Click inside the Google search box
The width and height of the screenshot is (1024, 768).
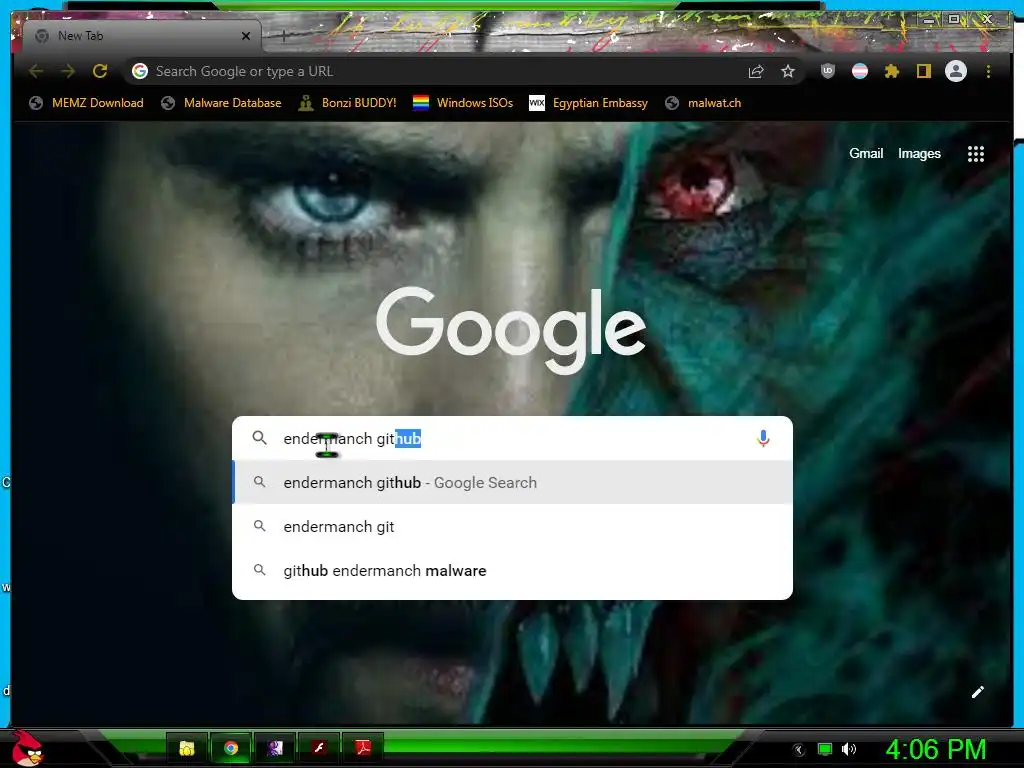[513, 438]
